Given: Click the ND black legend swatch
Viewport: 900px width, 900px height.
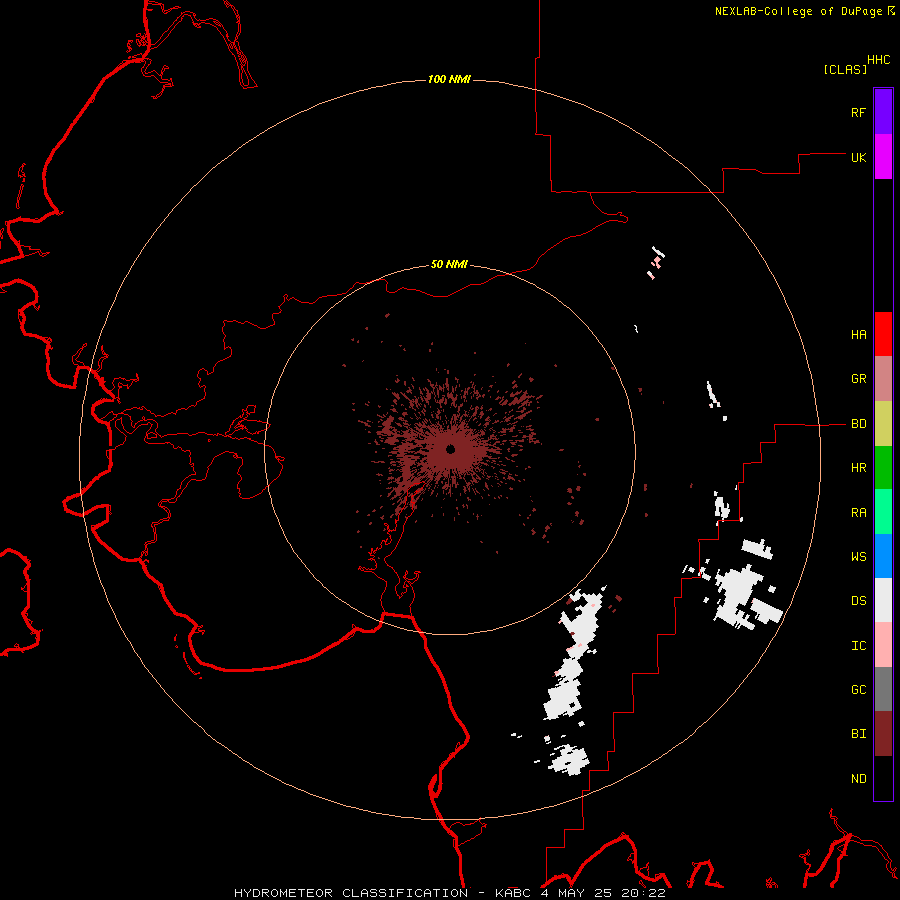Looking at the screenshot, I should click(x=883, y=778).
